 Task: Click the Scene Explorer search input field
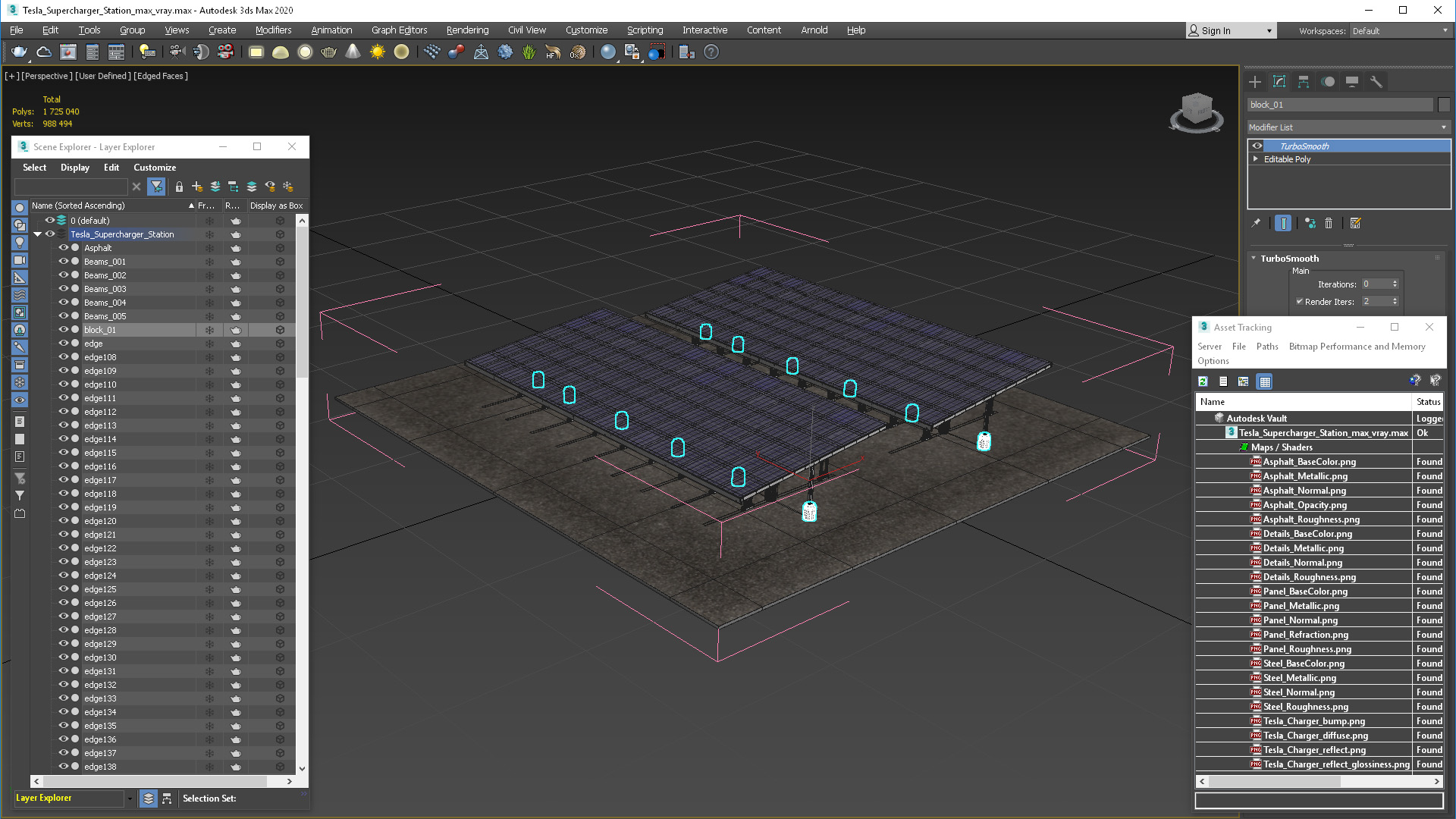pos(71,187)
